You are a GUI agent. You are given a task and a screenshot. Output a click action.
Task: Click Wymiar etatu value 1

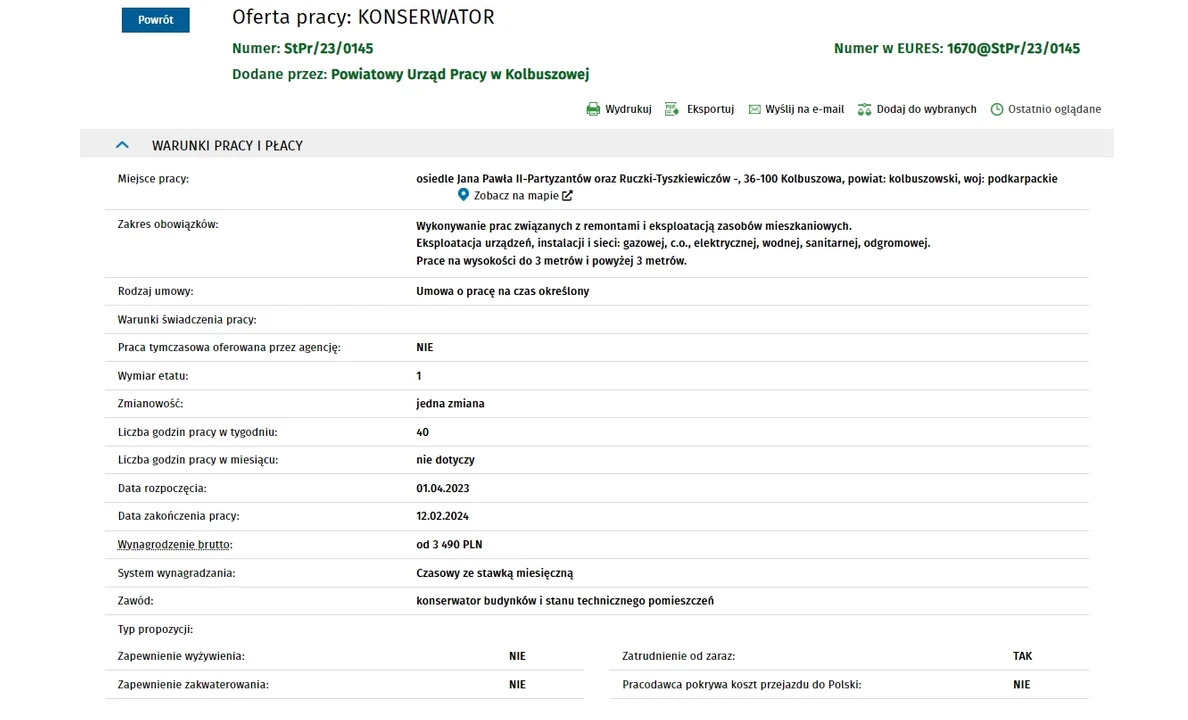point(419,376)
